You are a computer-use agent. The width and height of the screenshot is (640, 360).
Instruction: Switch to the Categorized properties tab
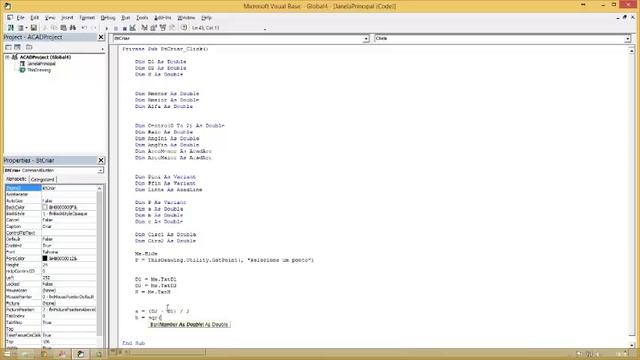coord(42,180)
